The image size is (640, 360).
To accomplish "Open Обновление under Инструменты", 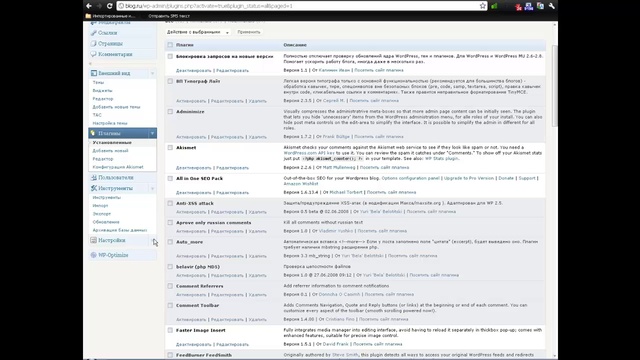I will pyautogui.click(x=106, y=222).
